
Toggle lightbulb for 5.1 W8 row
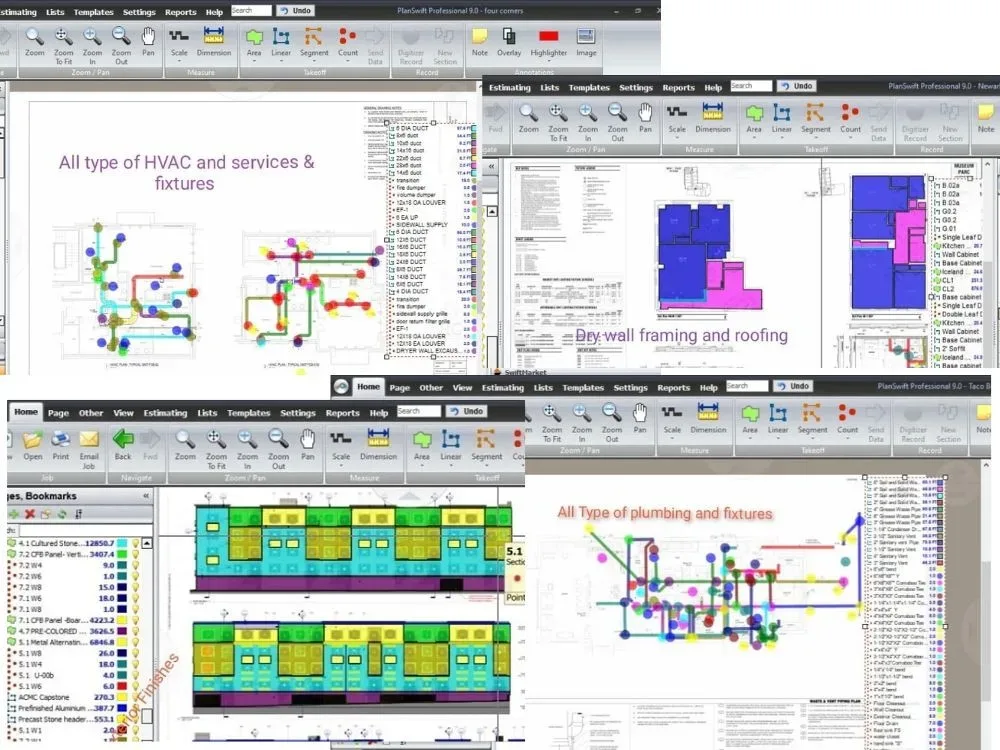pos(135,653)
